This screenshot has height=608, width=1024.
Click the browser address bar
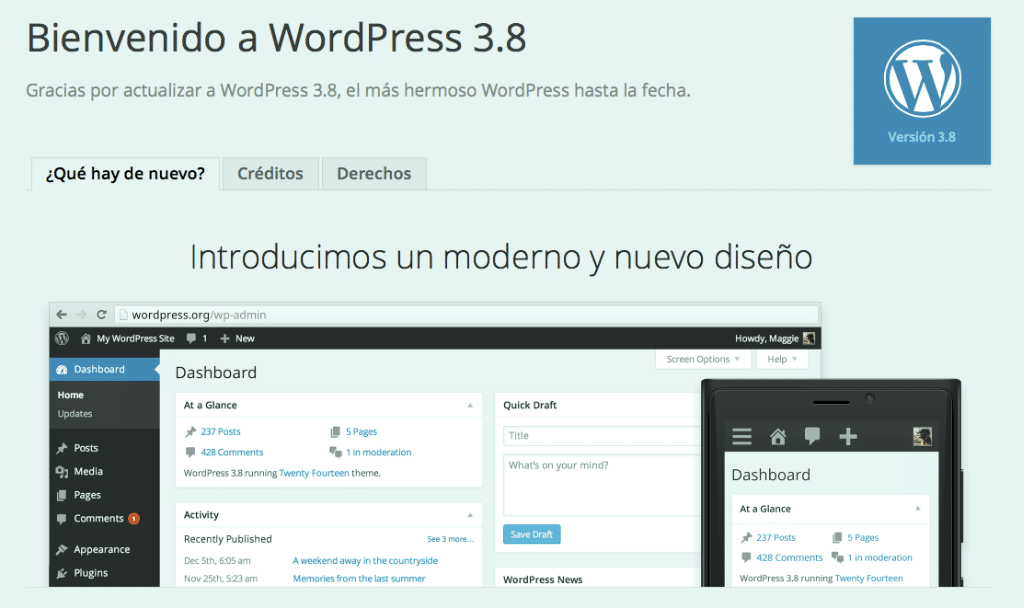point(466,315)
